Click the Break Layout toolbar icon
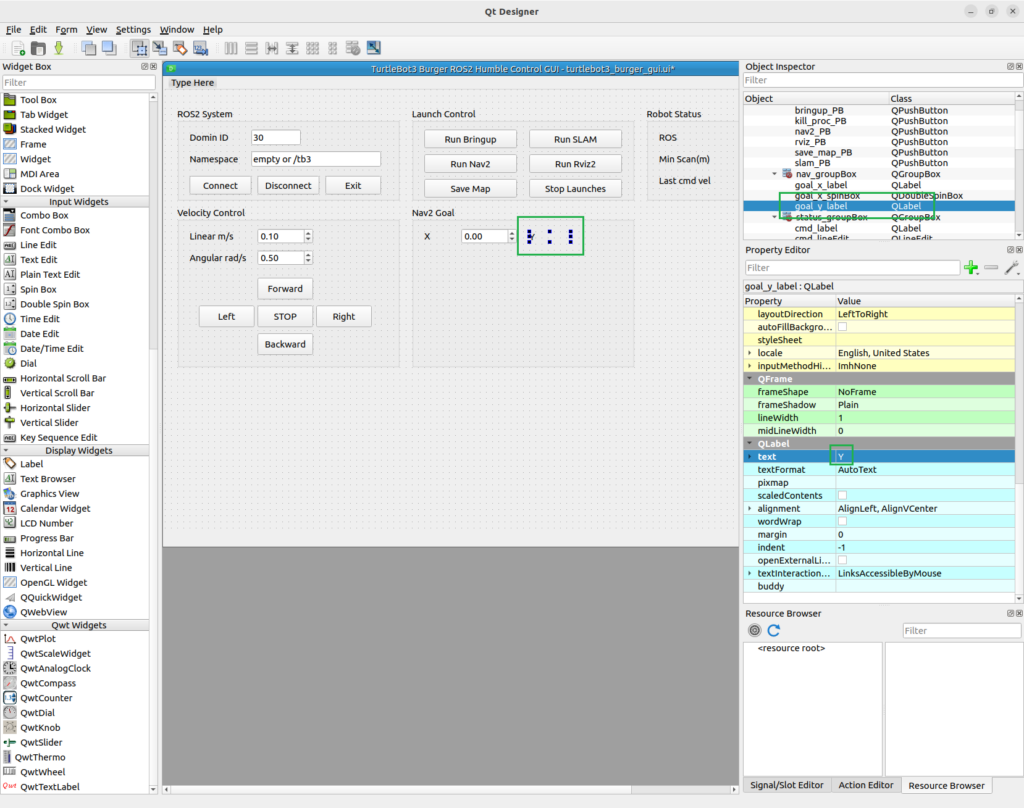The height and width of the screenshot is (808, 1024). pos(353,48)
